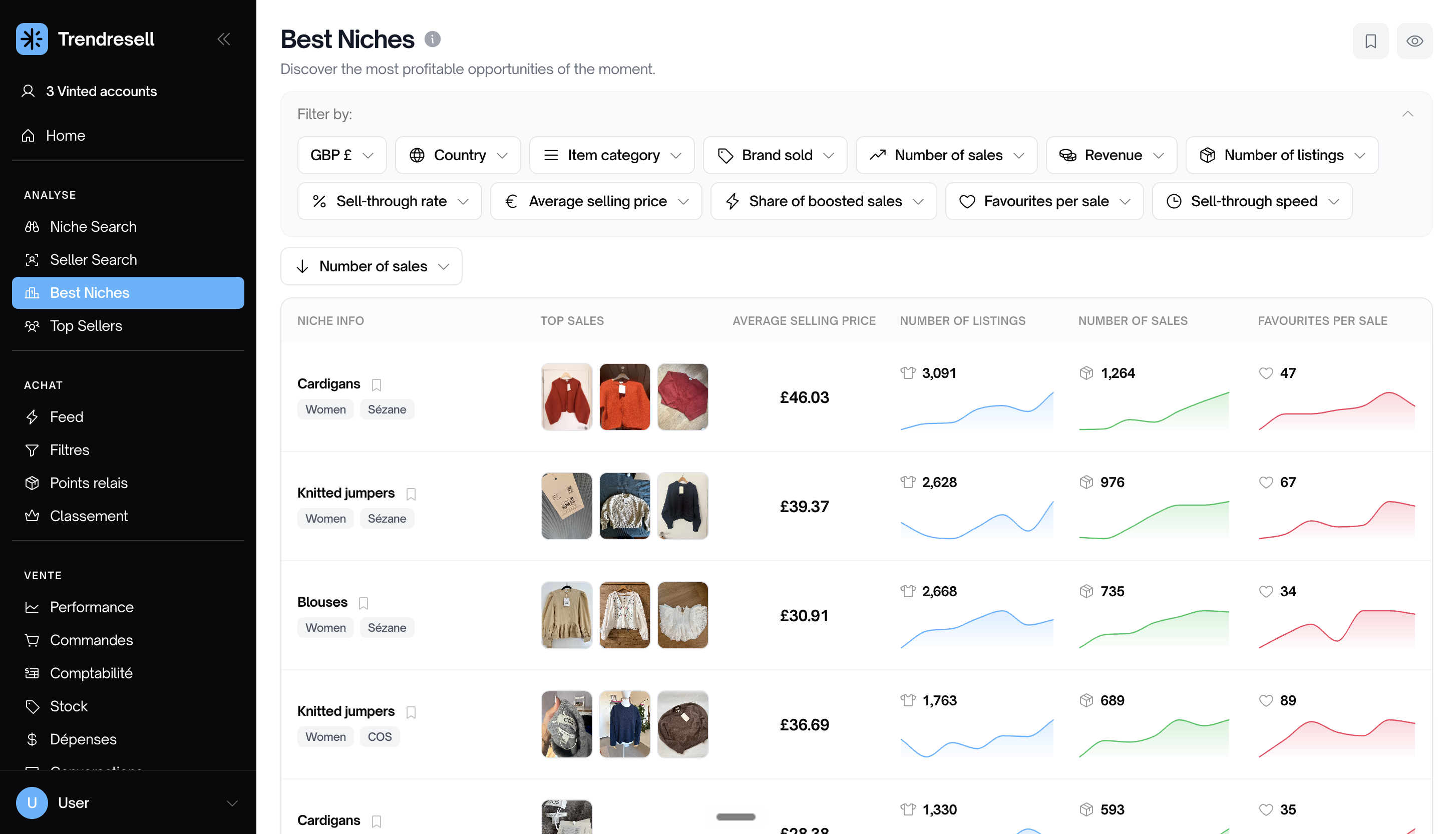
Task: Open the Country filter dropdown
Action: click(x=458, y=155)
